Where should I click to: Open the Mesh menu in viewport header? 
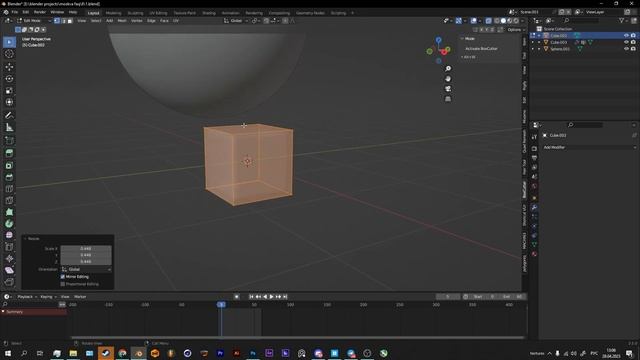(x=122, y=20)
